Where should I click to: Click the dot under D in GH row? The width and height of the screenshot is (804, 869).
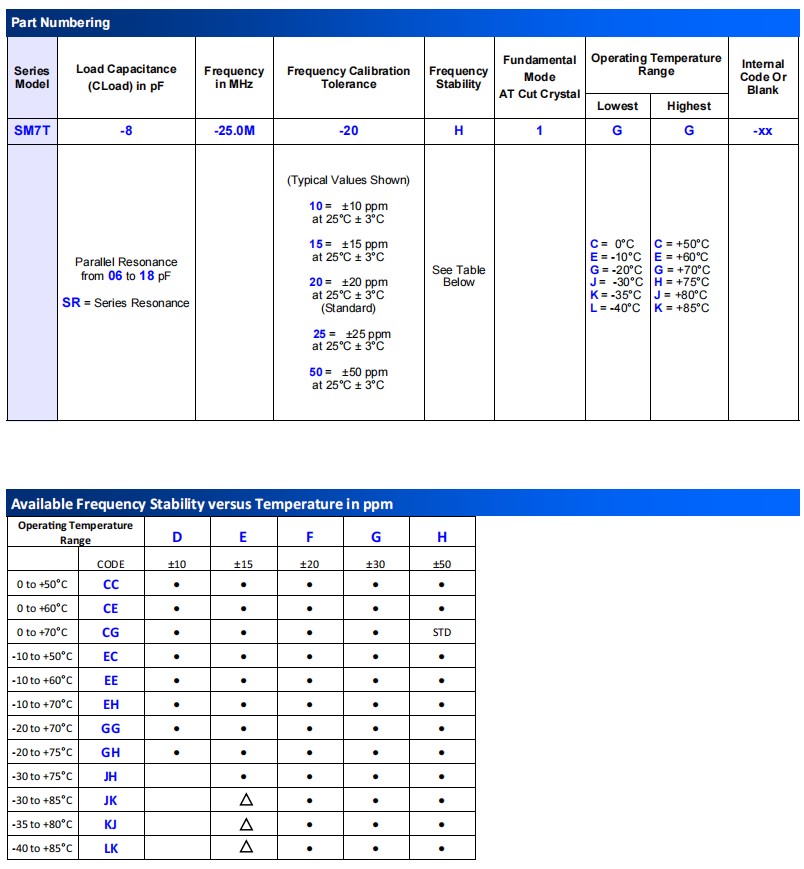176,753
